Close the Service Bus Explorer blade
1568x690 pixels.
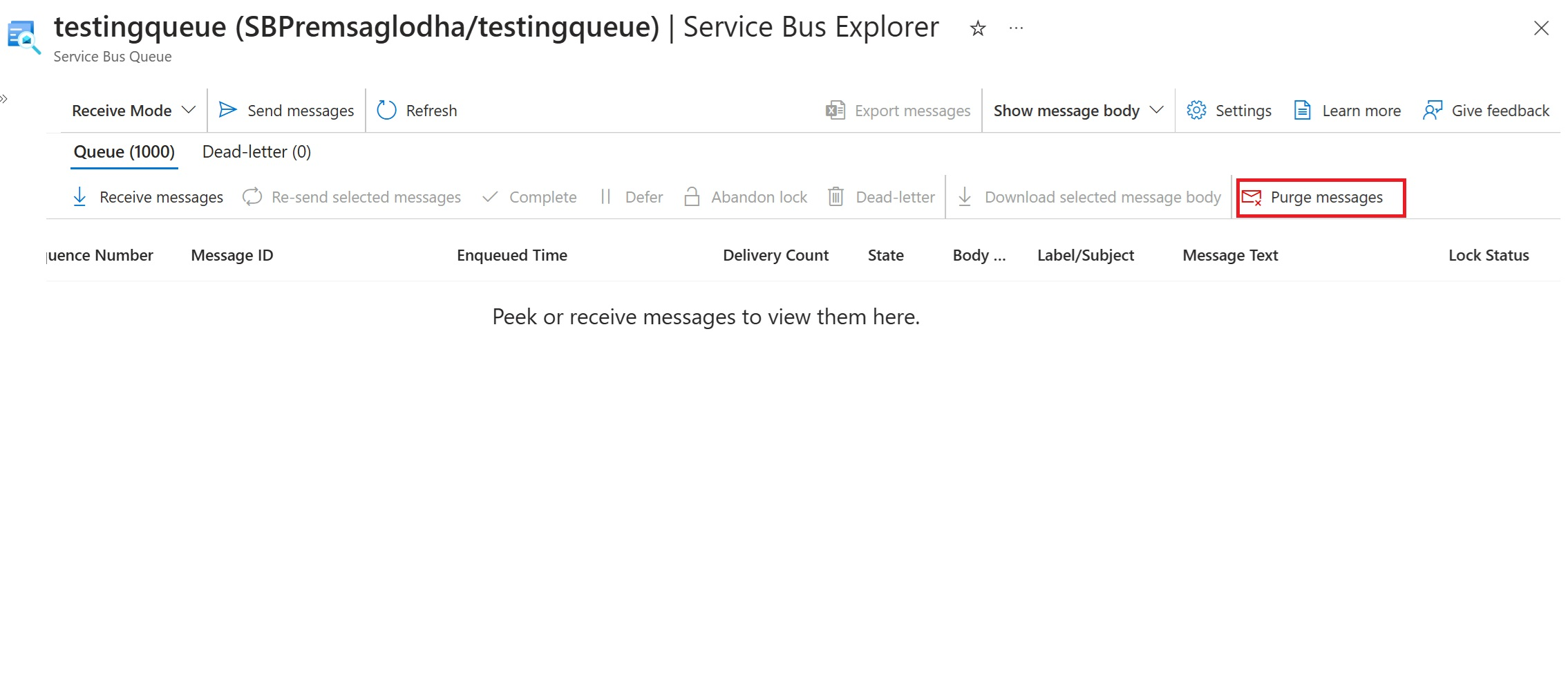click(1541, 28)
